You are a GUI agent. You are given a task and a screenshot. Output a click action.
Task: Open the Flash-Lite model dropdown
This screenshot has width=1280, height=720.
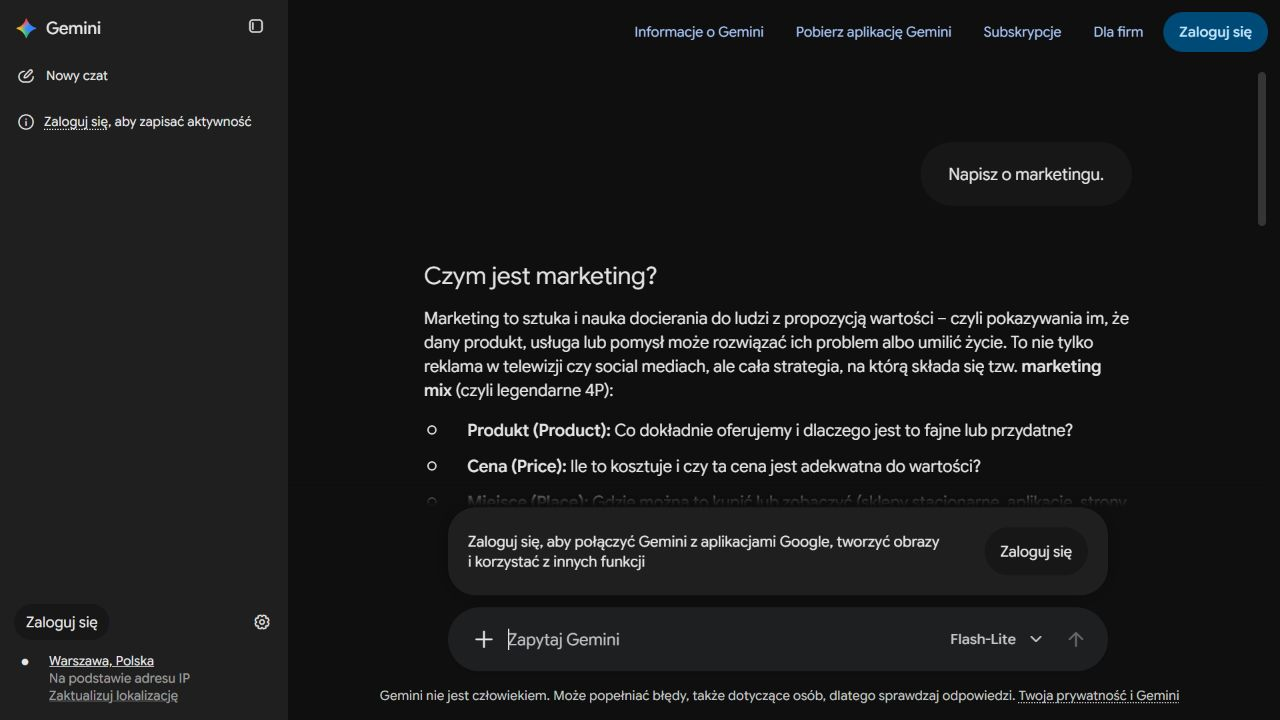996,639
